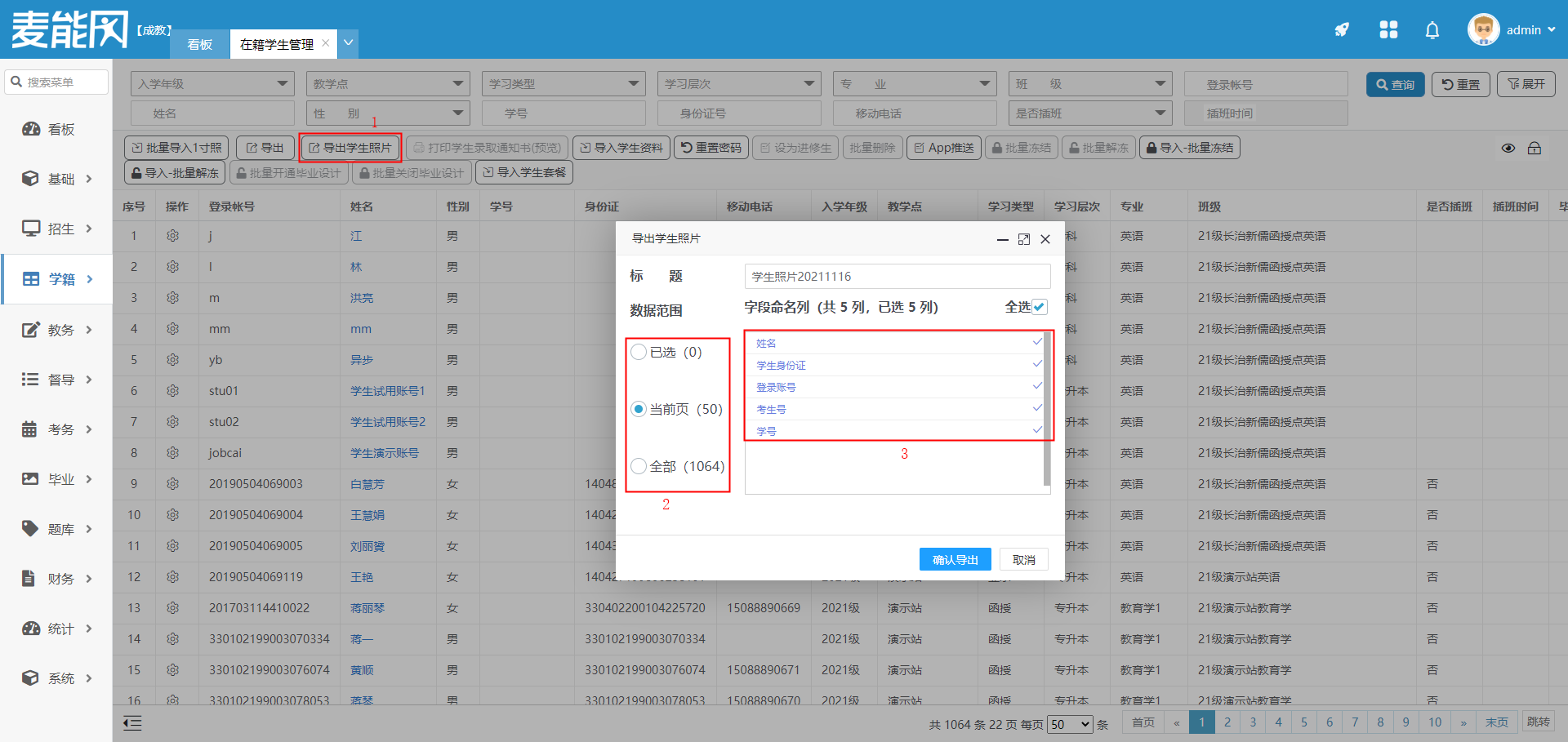Expand the 学籍 sidebar menu
Image resolution: width=1568 pixels, height=742 pixels.
[x=57, y=279]
